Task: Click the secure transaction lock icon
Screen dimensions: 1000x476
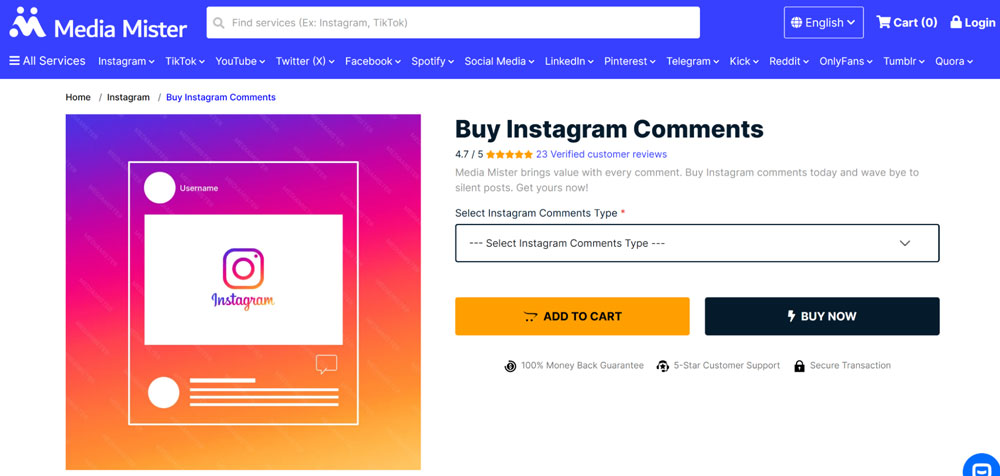Action: coord(799,366)
